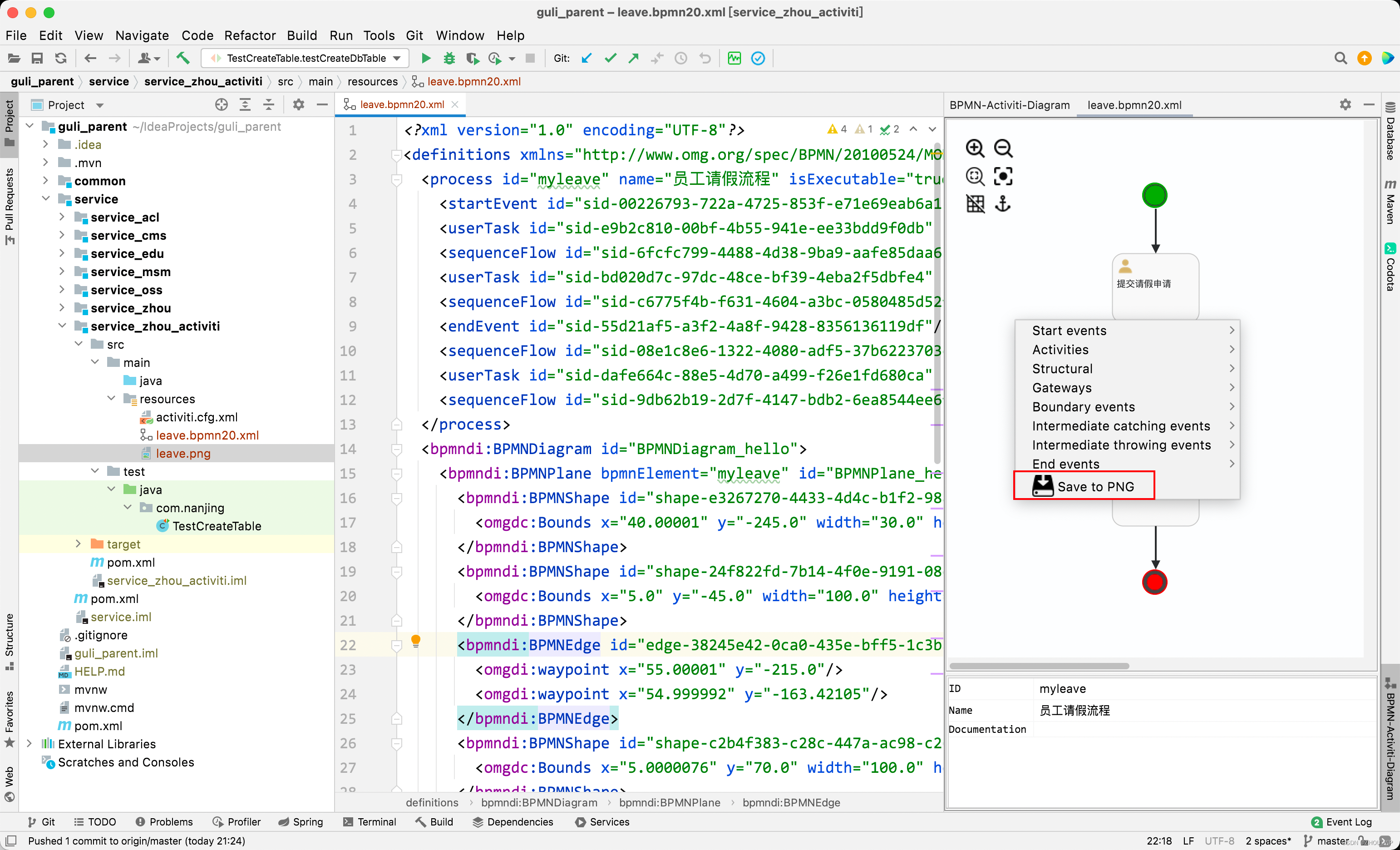This screenshot has height=850, width=1400.
Task: Toggle the anchor icon in diagram toolbar
Action: click(1003, 203)
